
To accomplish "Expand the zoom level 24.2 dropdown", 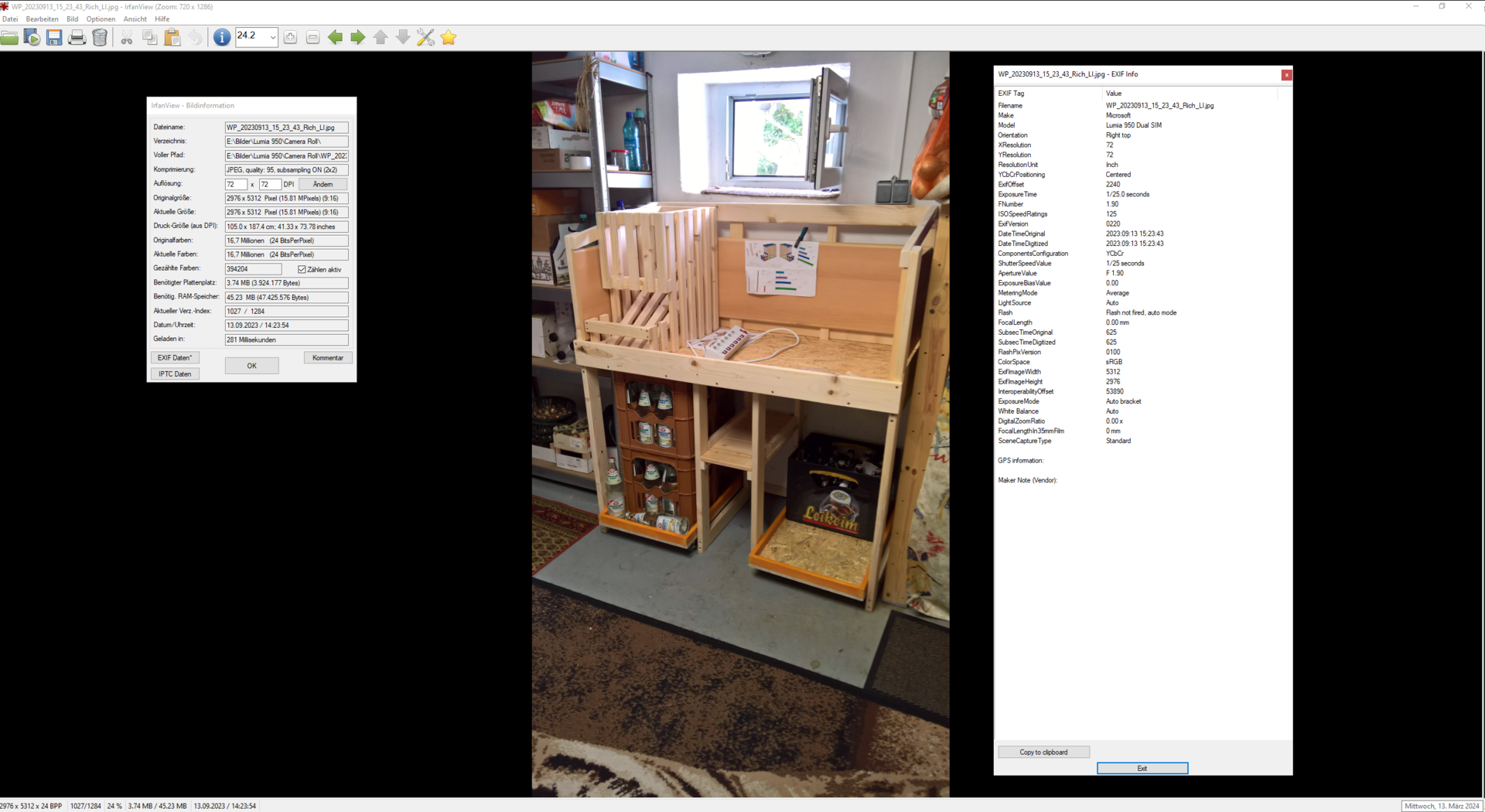I will pyautogui.click(x=272, y=37).
